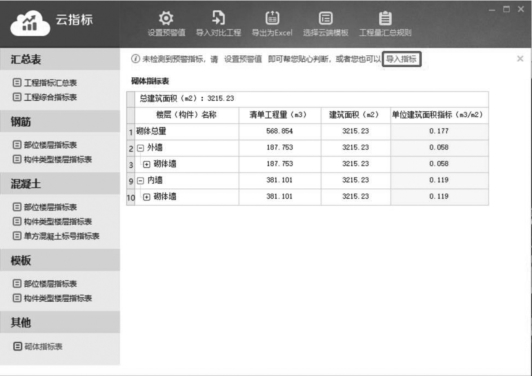The height and width of the screenshot is (376, 532).
Task: Dismiss the warning notification bar
Action: click(520, 59)
